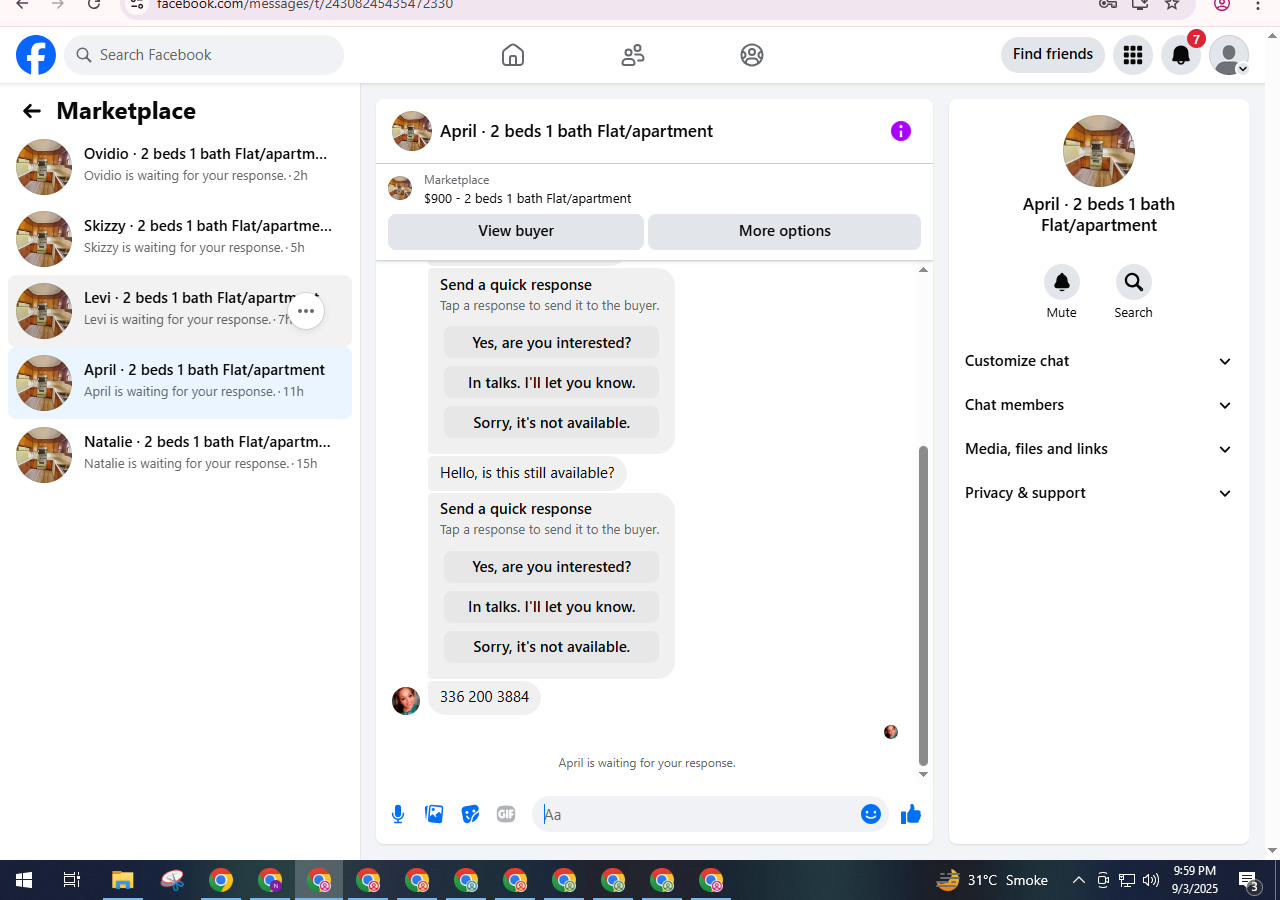The height and width of the screenshot is (900, 1280).
Task: Open conversation information purple icon
Action: pyautogui.click(x=901, y=131)
